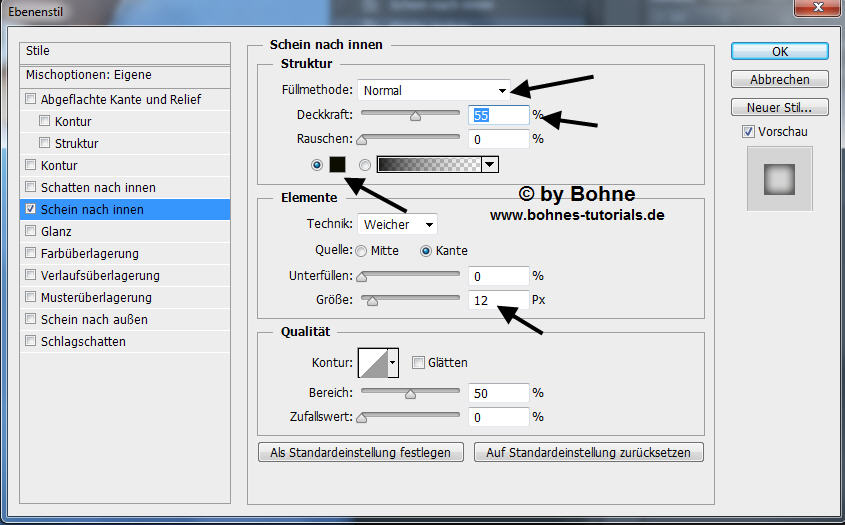Click the Unterfüllen slider handle
Image resolution: width=845 pixels, height=525 pixels.
pyautogui.click(x=362, y=277)
